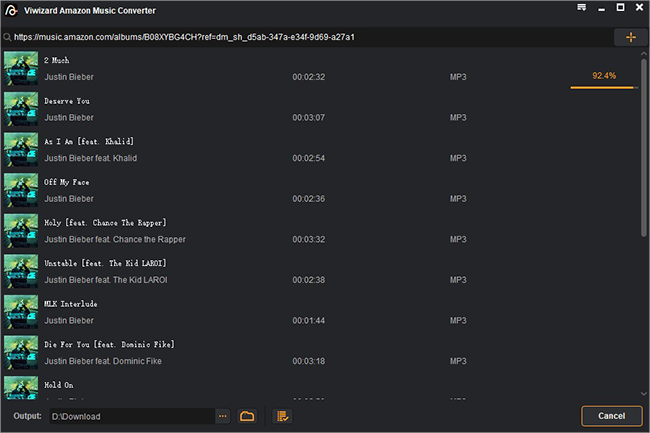Click the scrollbar up arrow
Screen dimensions: 650x433
tap(644, 54)
